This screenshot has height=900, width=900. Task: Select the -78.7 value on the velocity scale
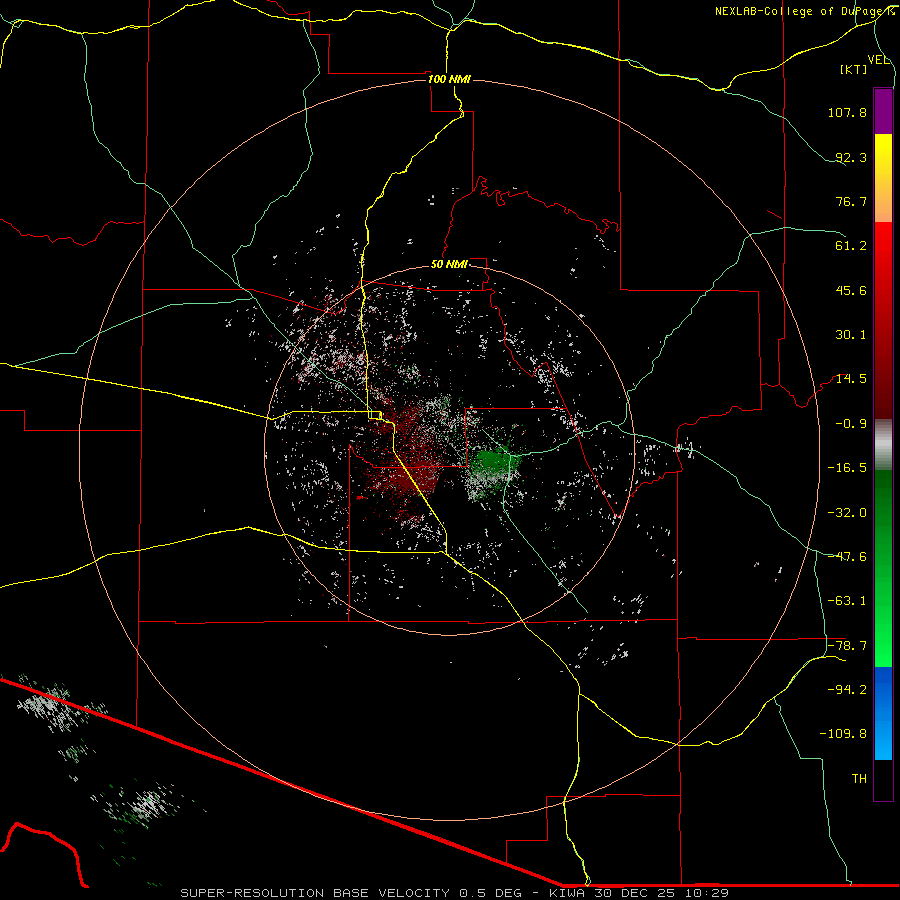[x=847, y=646]
